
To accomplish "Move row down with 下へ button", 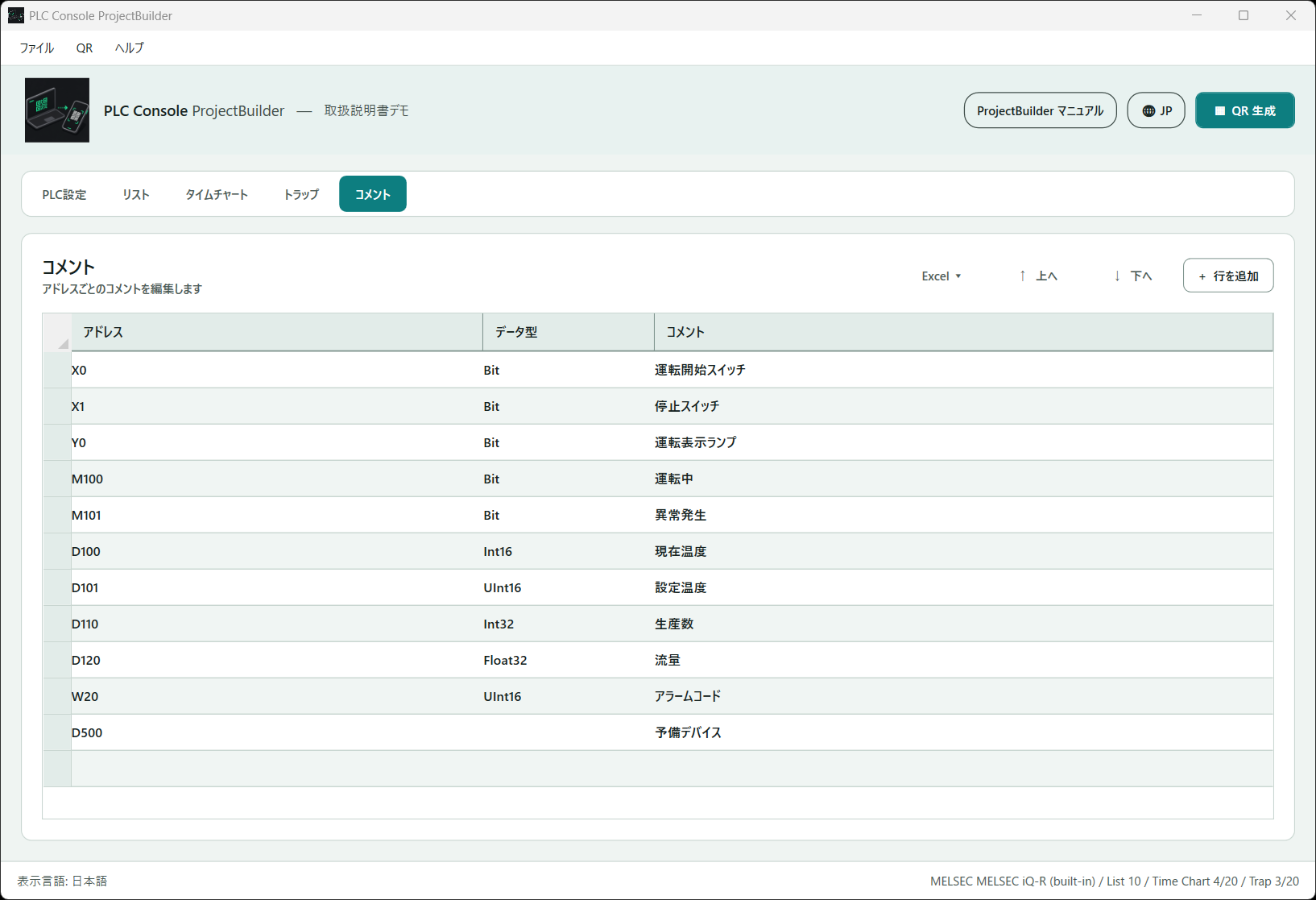I will (1132, 276).
